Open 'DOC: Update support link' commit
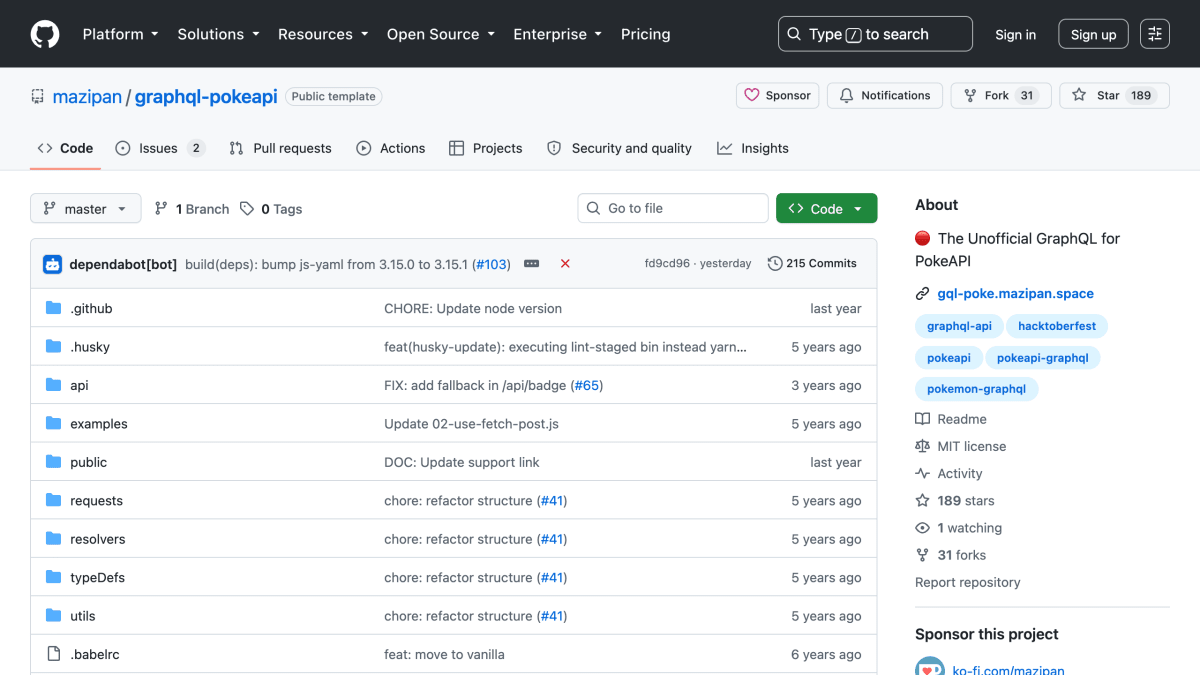This screenshot has height=675, width=1200. pyautogui.click(x=462, y=462)
